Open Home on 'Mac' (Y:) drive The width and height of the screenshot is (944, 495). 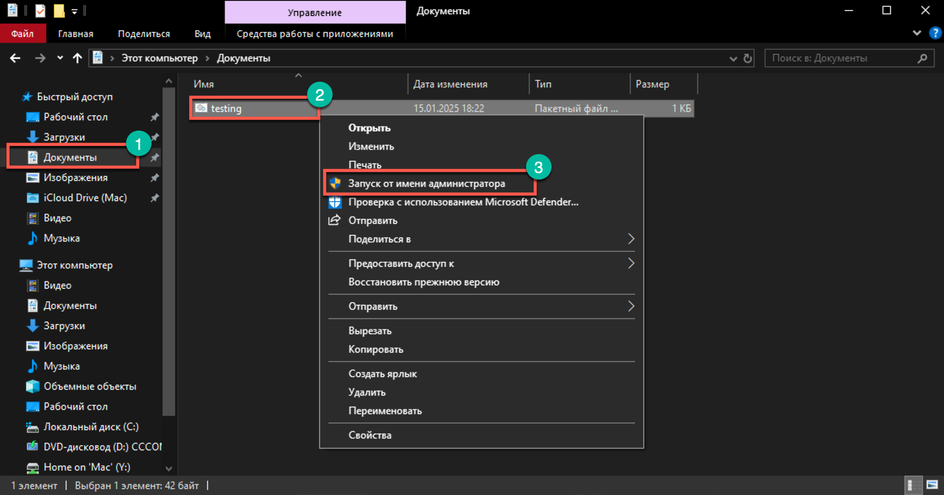click(87, 467)
